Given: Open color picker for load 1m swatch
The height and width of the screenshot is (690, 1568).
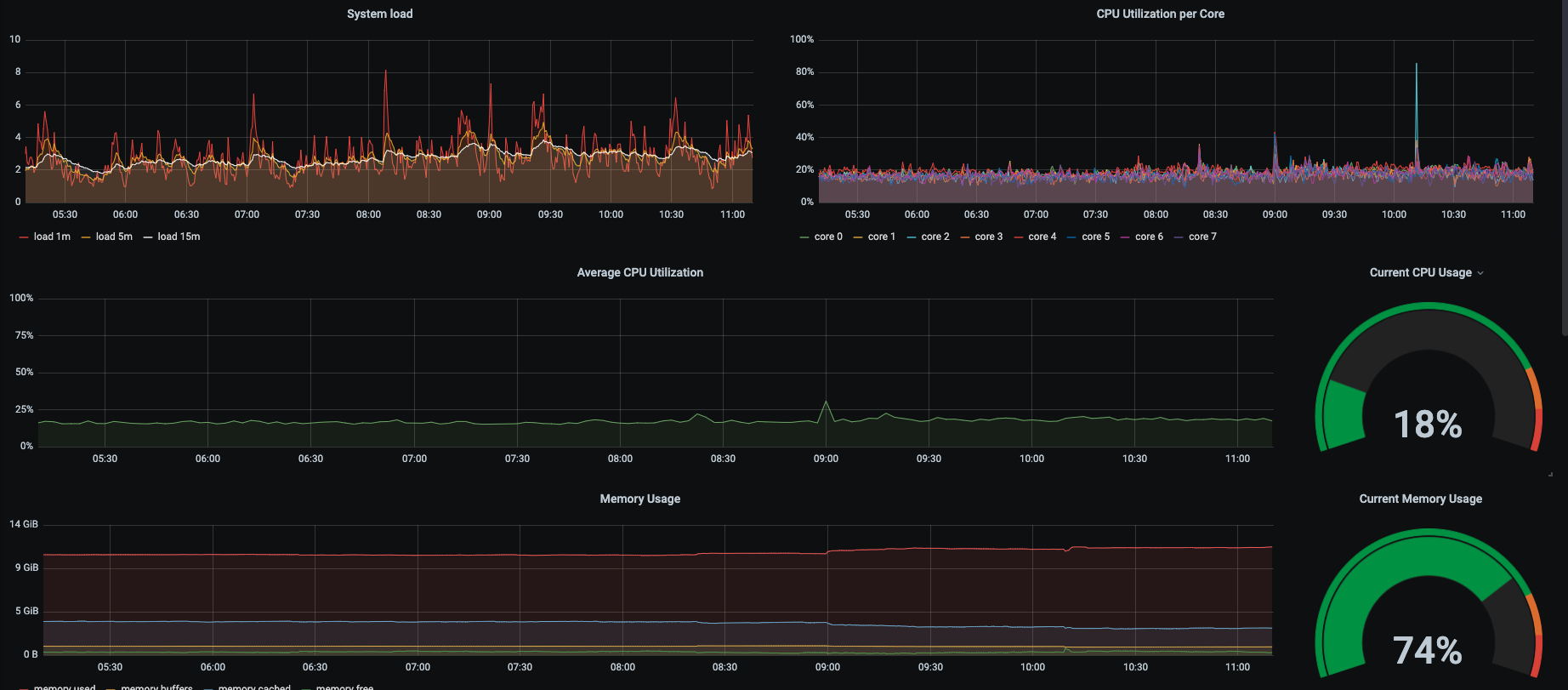Looking at the screenshot, I should [x=24, y=237].
